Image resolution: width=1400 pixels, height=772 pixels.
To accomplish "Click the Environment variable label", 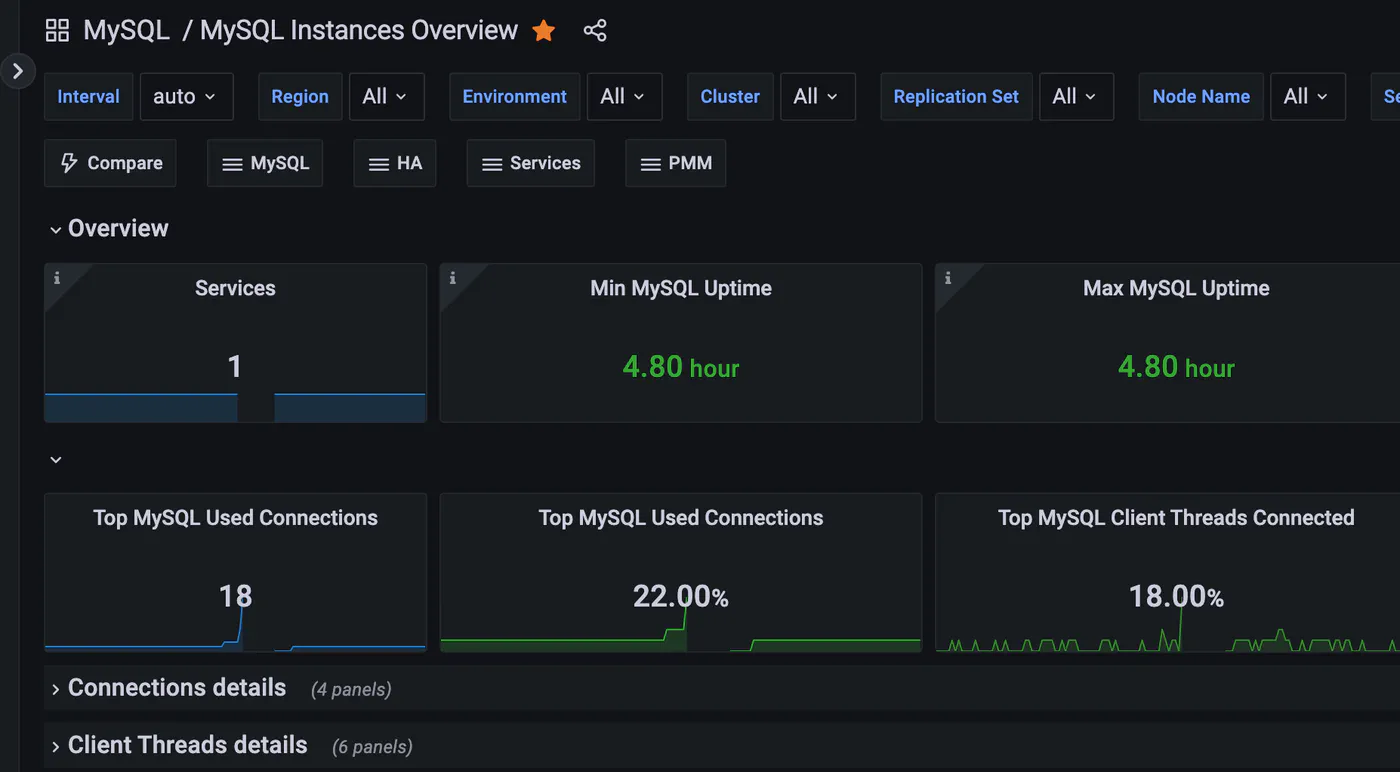I will pyautogui.click(x=515, y=97).
